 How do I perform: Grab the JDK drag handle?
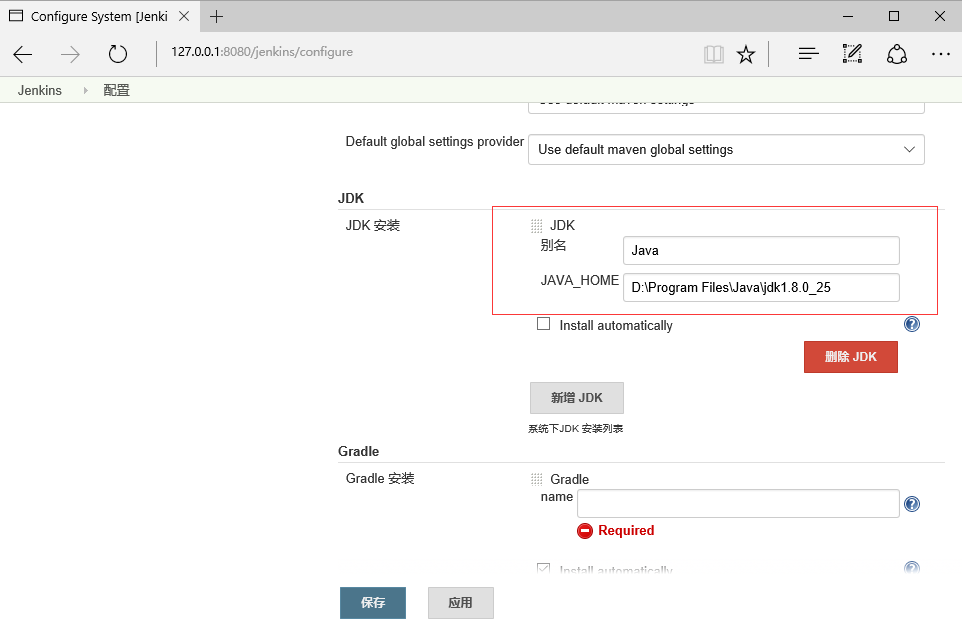coord(536,226)
